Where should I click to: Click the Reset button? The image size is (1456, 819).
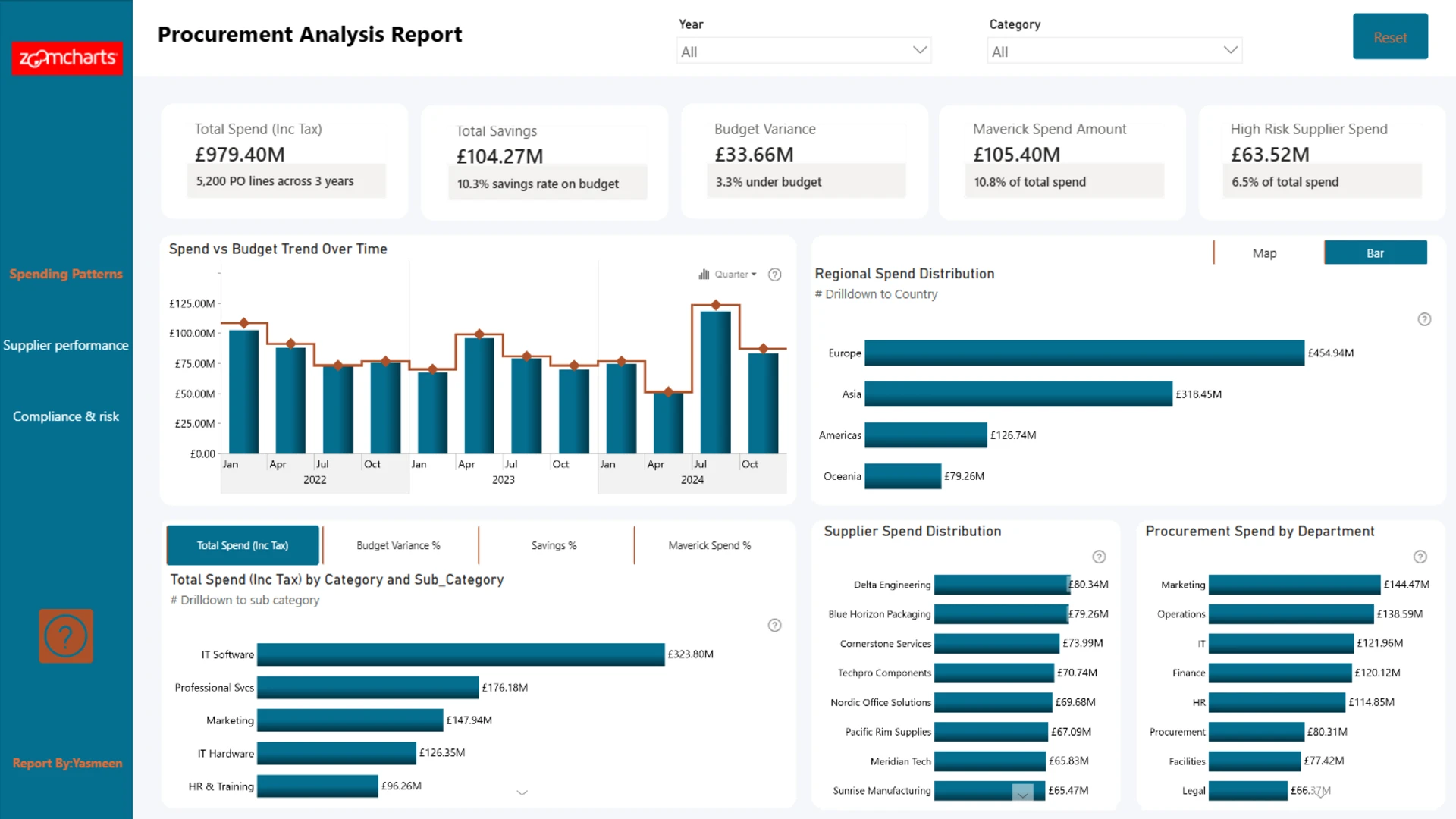[1390, 36]
